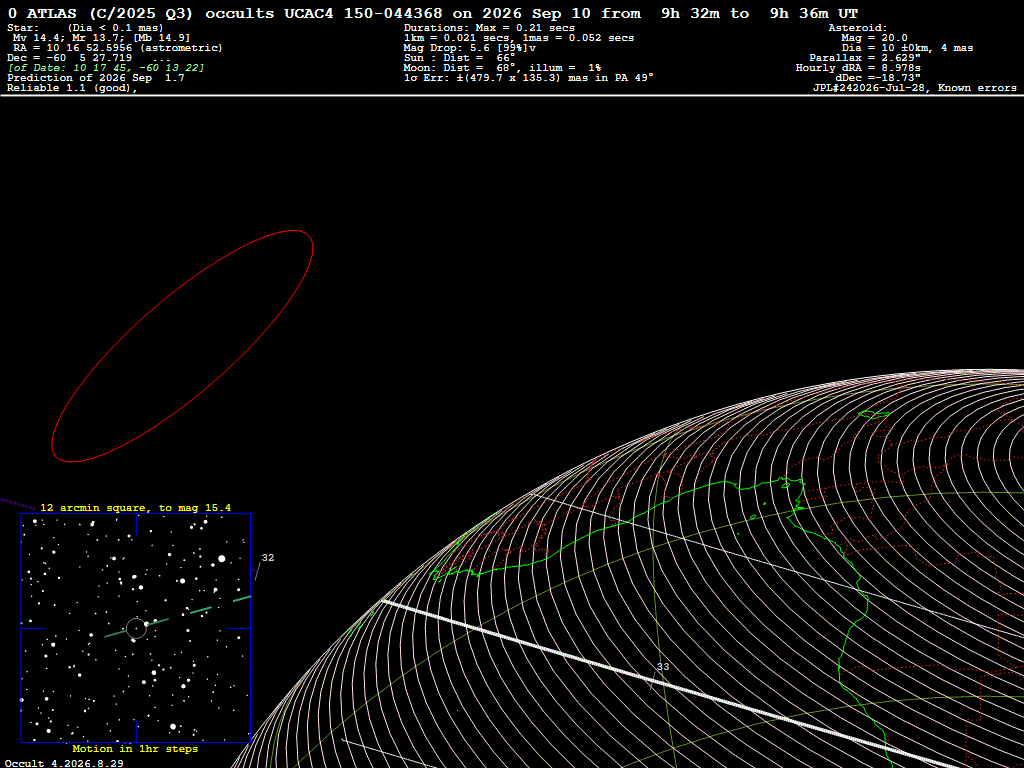Click the brightest star in finder chart
The width and height of the screenshot is (1024, 768).
pos(222,558)
